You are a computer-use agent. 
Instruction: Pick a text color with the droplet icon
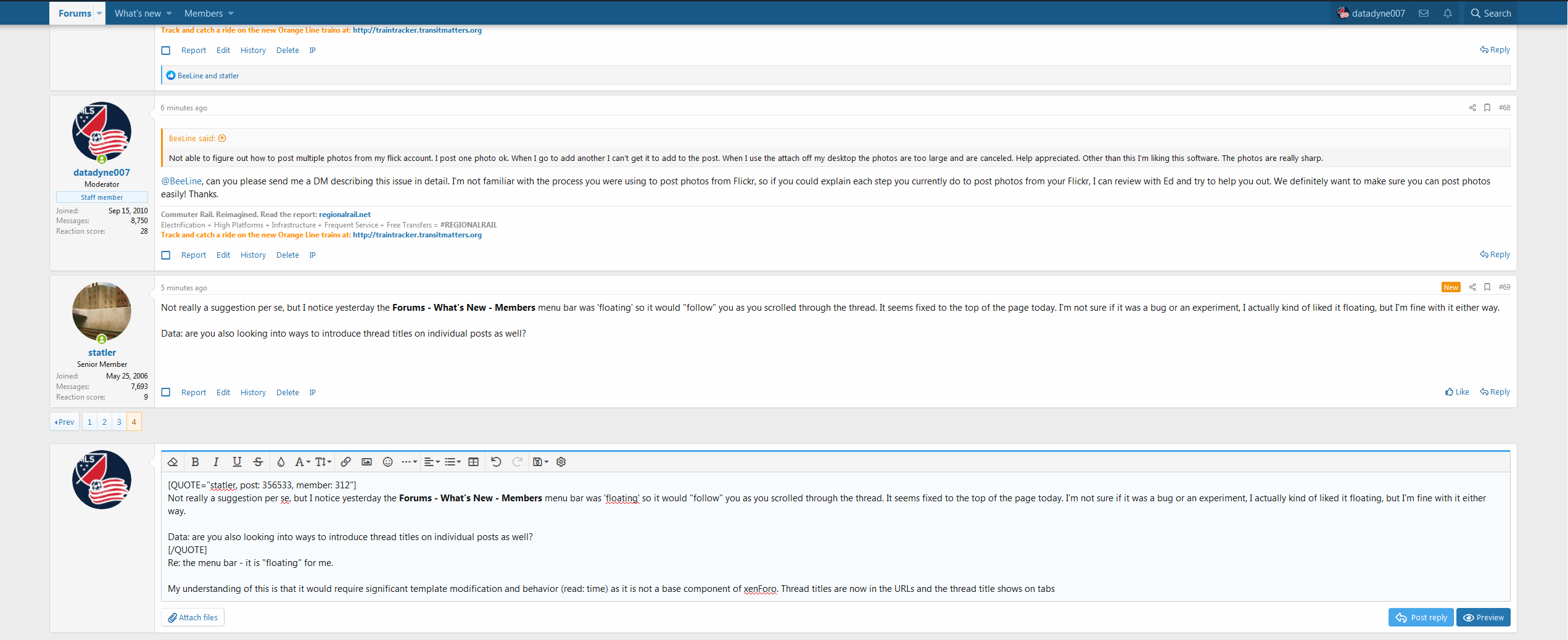pyautogui.click(x=281, y=462)
